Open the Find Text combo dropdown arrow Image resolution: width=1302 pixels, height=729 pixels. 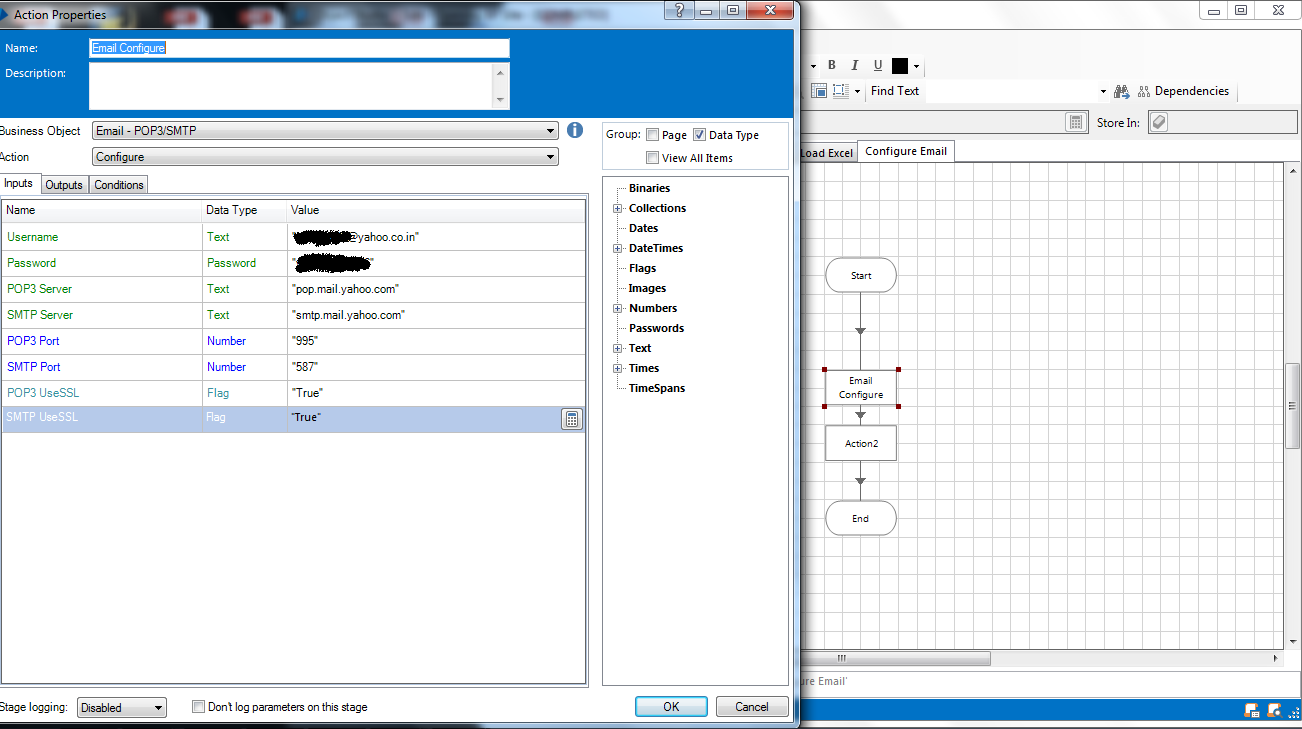(x=1103, y=91)
